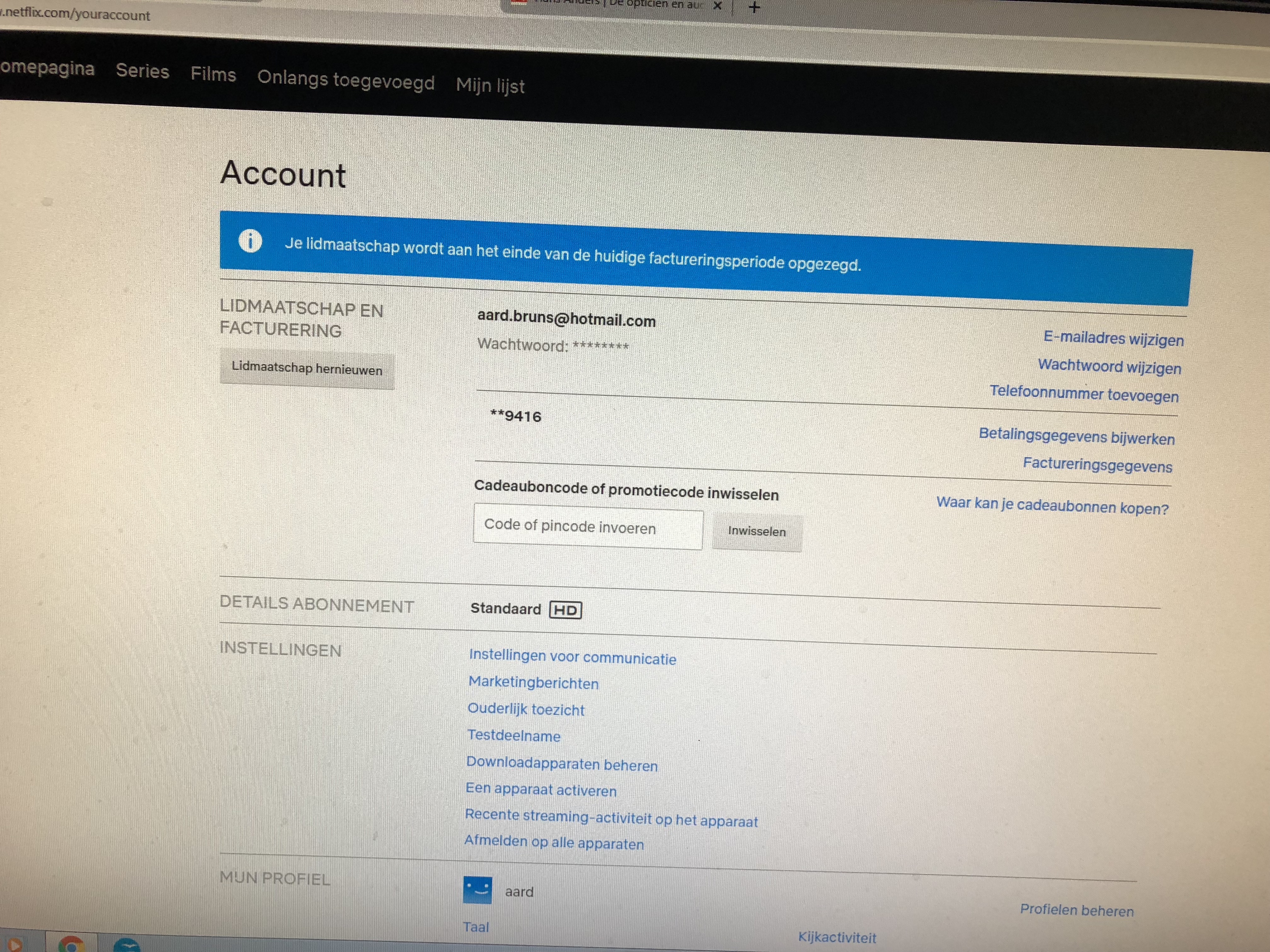Screen dimensions: 1270x952
Task: Select the aard profile avatar icon
Action: [x=477, y=889]
